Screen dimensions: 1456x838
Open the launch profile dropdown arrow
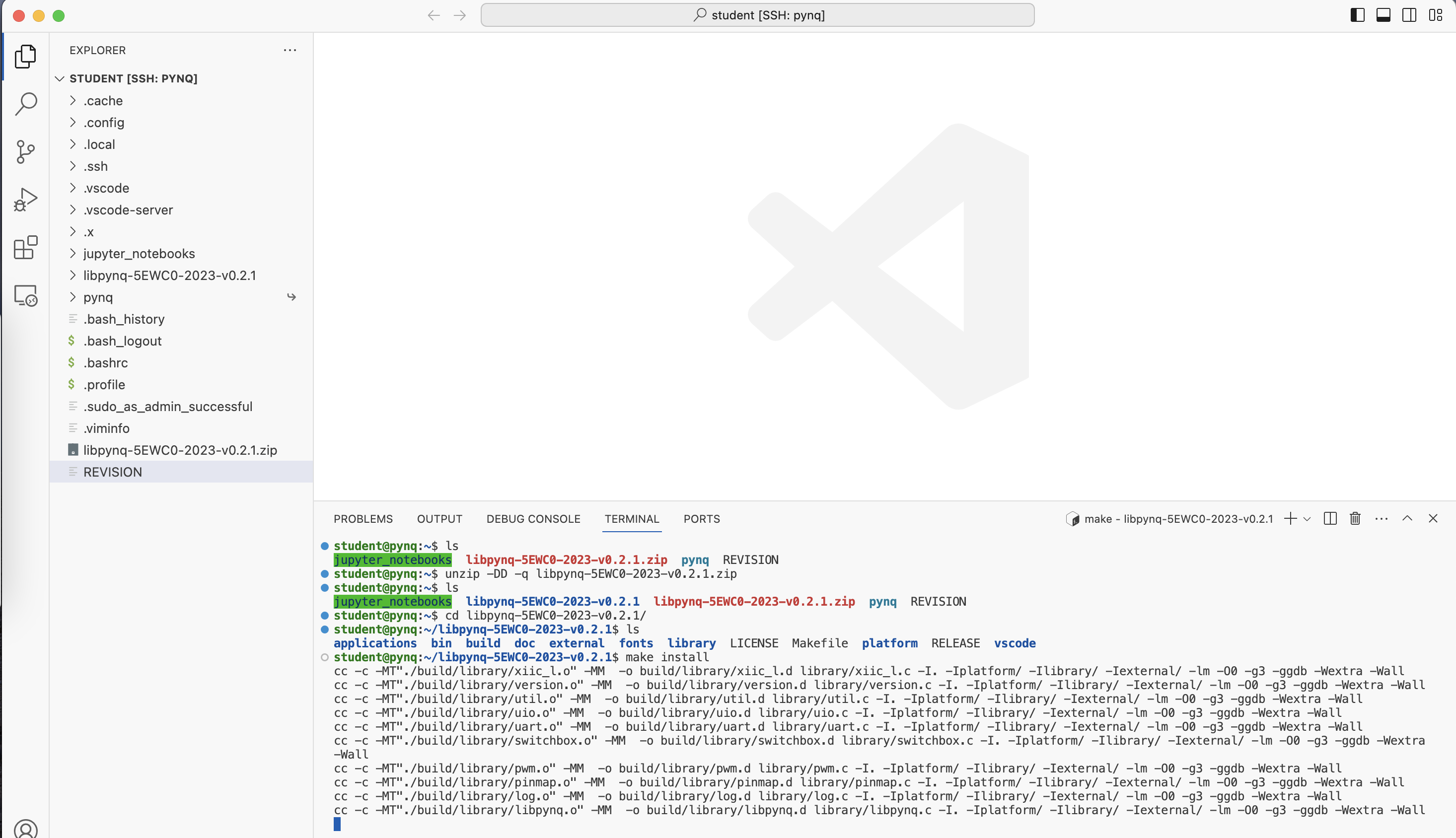[1307, 519]
